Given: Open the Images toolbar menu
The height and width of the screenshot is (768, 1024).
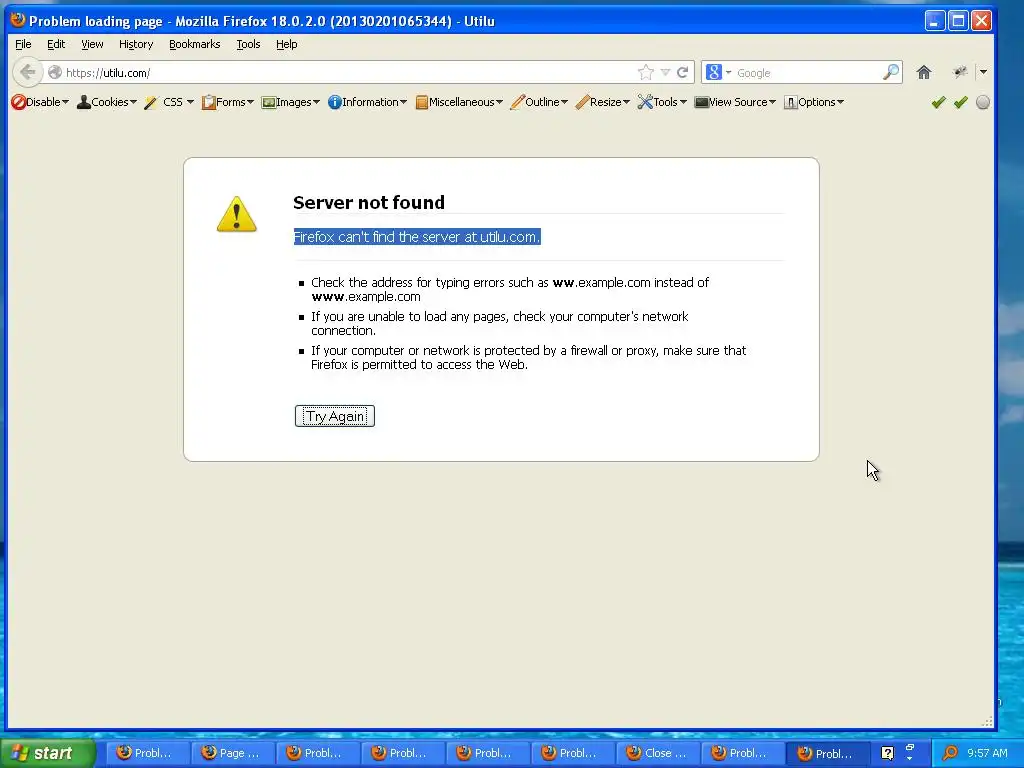Looking at the screenshot, I should click(x=291, y=102).
